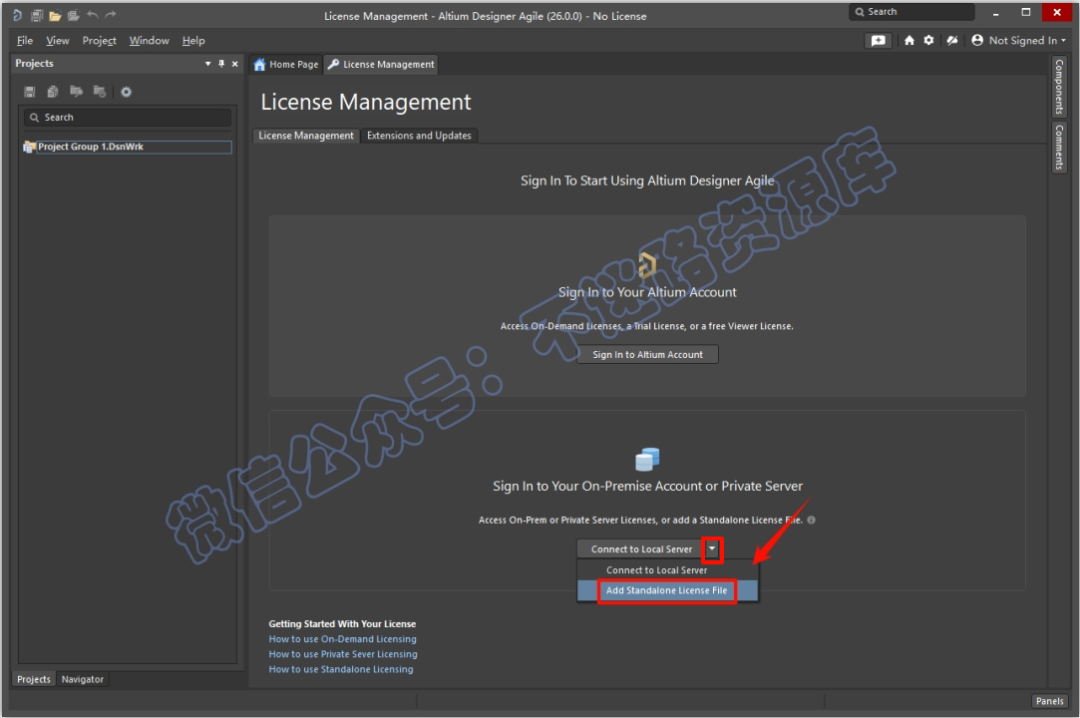Select the Projects bottom tab
The image size is (1080, 718).
34,679
